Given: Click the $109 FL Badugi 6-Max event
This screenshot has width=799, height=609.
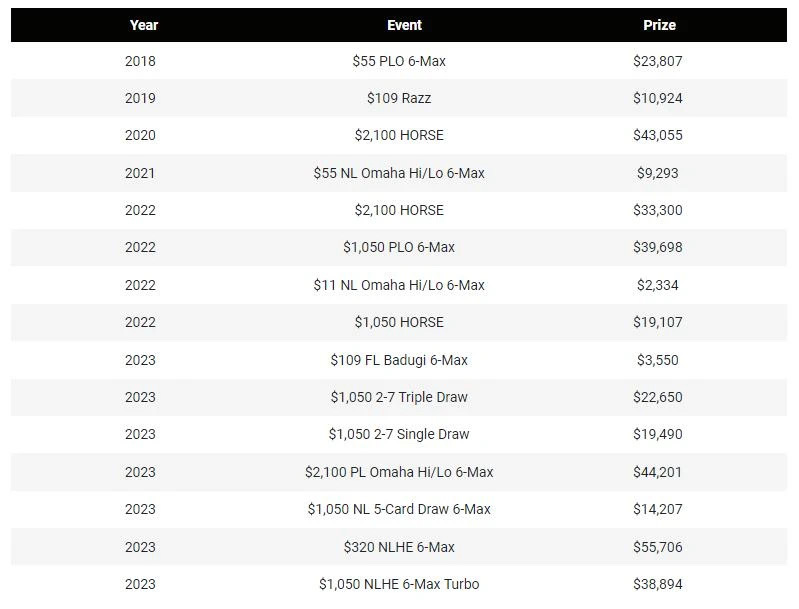Looking at the screenshot, I should point(399,360).
